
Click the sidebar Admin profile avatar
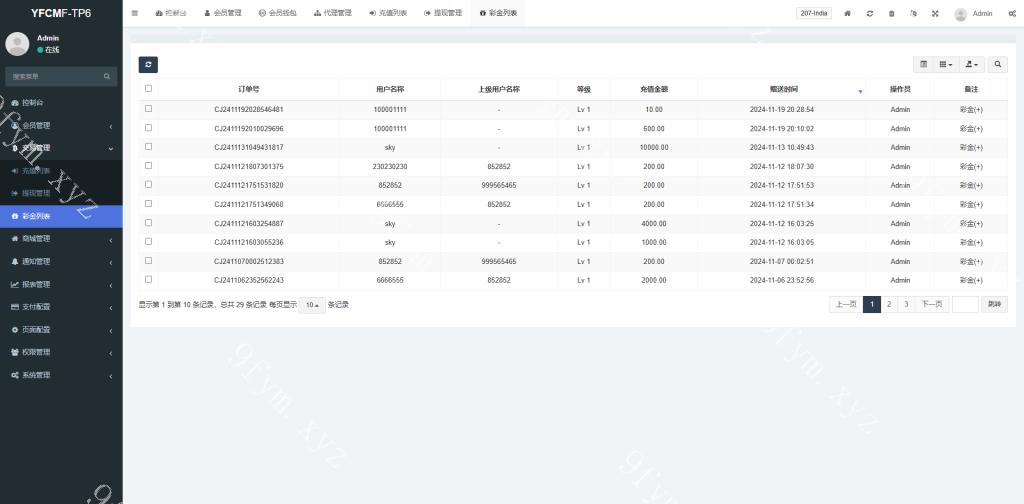[17, 44]
